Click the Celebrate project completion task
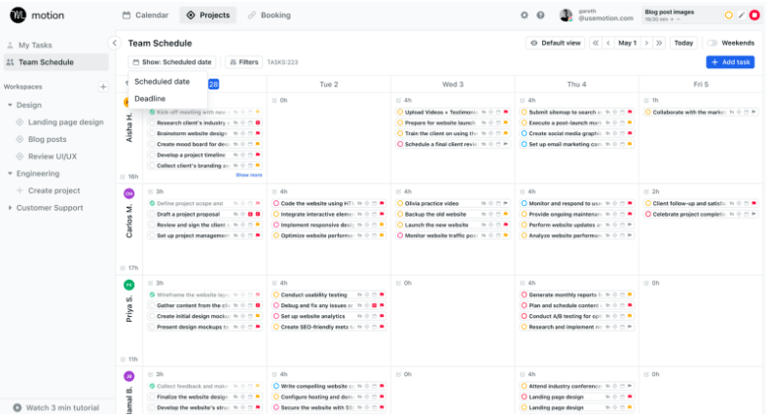The width and height of the screenshot is (768, 417). (701, 214)
